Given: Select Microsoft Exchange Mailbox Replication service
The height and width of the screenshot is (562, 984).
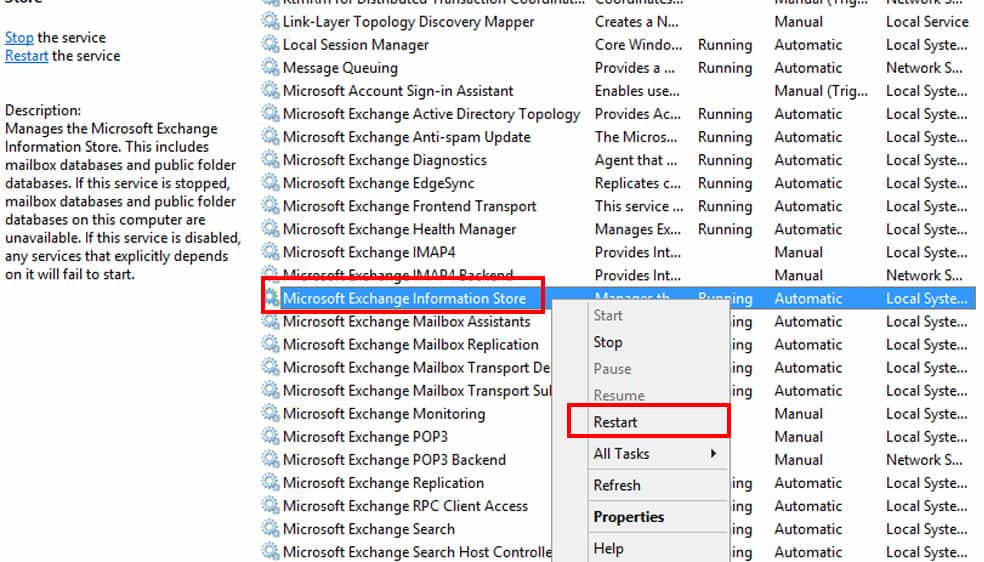Looking at the screenshot, I should click(410, 344).
